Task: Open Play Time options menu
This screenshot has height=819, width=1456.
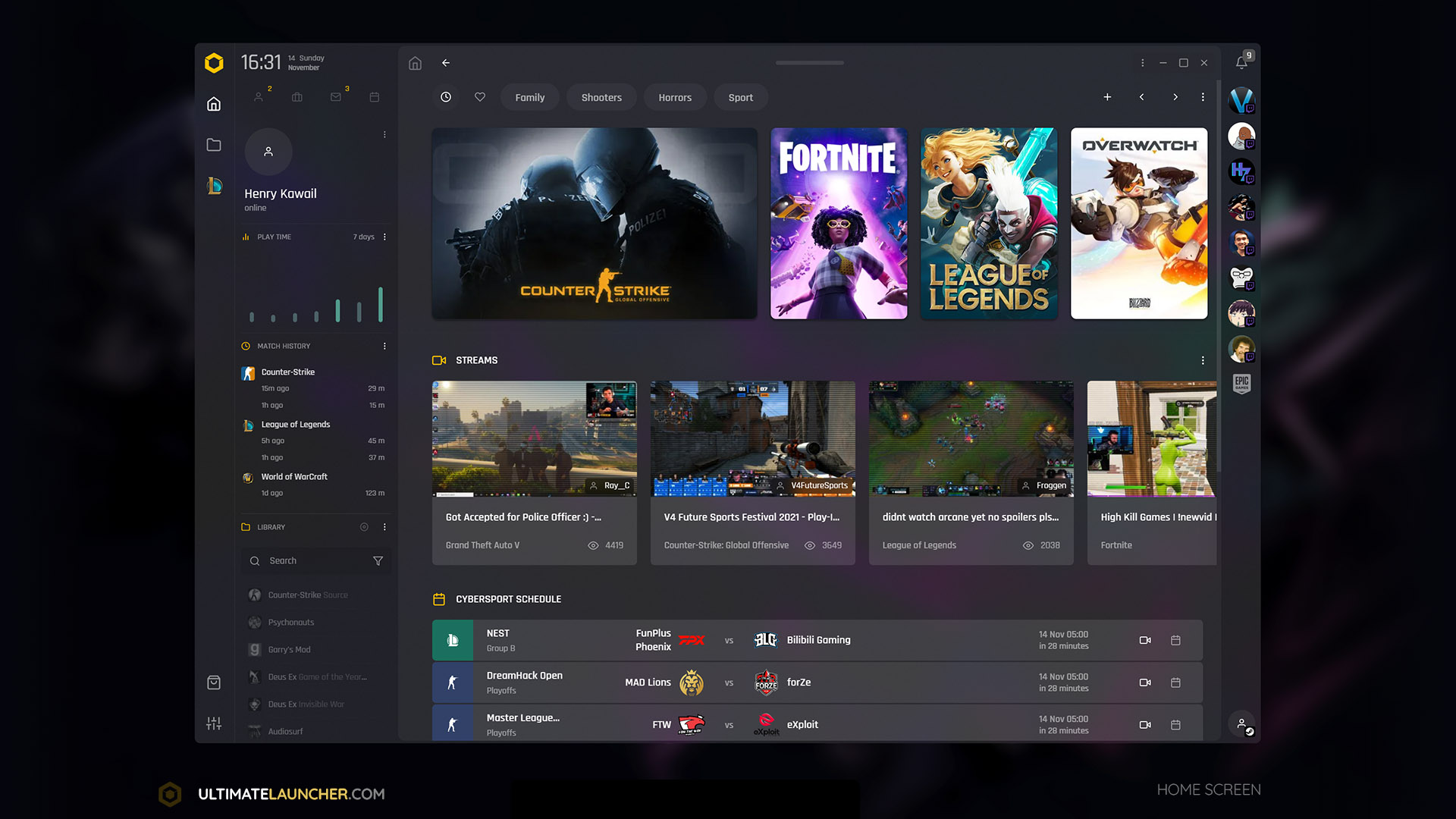Action: pos(384,237)
